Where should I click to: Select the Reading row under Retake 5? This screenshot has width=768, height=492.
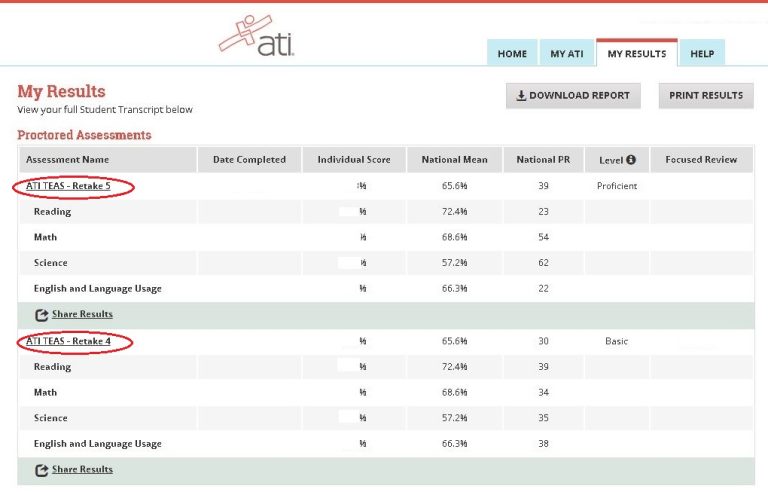[52, 212]
